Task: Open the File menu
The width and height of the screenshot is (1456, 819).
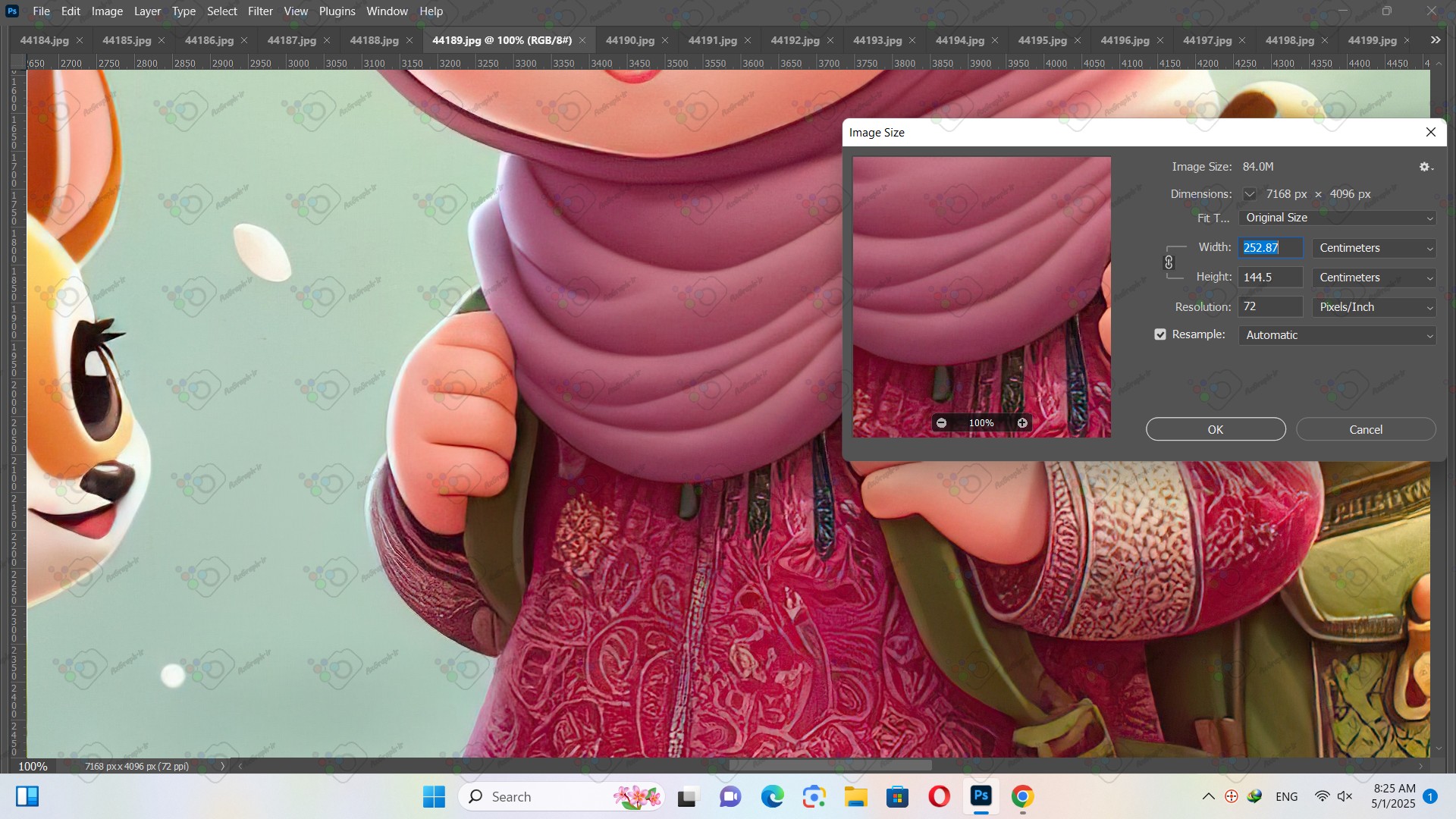Action: pos(42,11)
